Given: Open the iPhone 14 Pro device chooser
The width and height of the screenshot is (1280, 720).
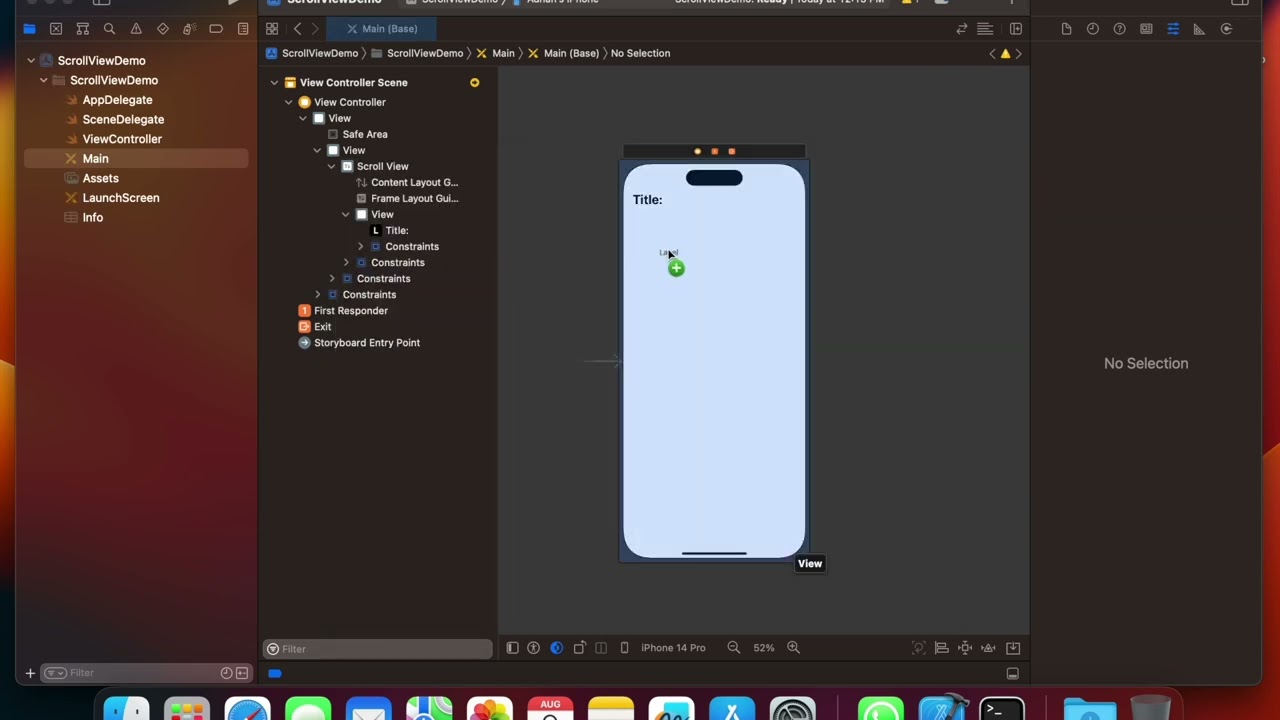Looking at the screenshot, I should pyautogui.click(x=673, y=648).
